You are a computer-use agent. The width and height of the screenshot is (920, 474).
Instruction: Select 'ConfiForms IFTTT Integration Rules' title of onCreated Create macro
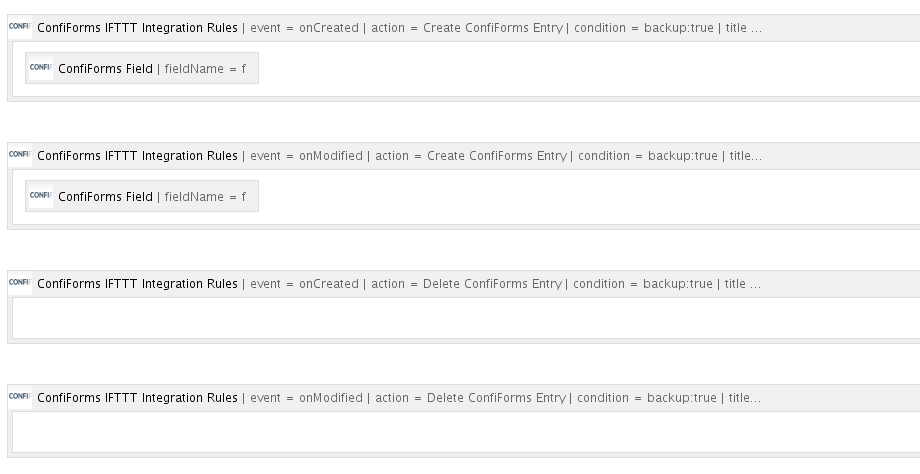(x=137, y=28)
